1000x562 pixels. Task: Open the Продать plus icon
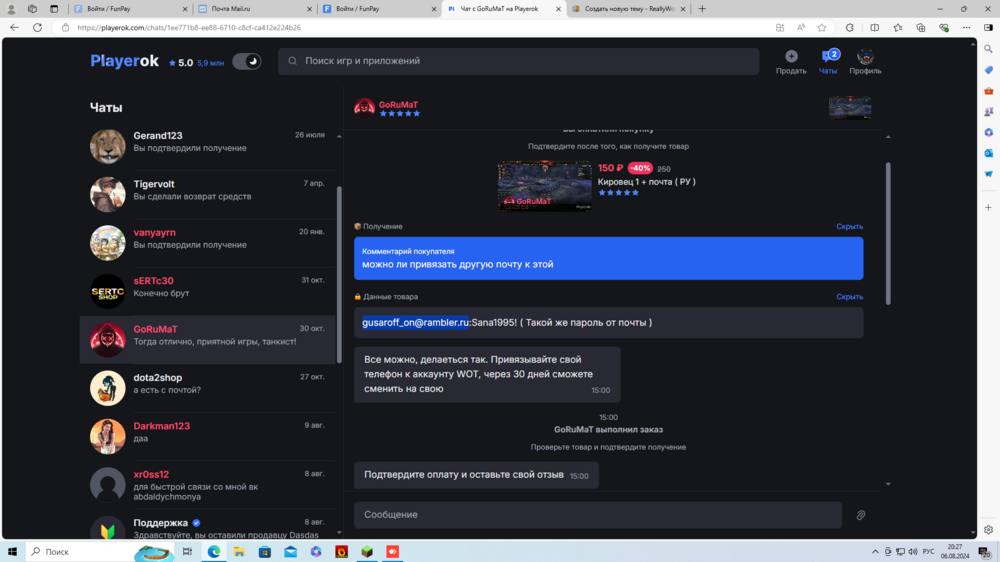click(791, 56)
